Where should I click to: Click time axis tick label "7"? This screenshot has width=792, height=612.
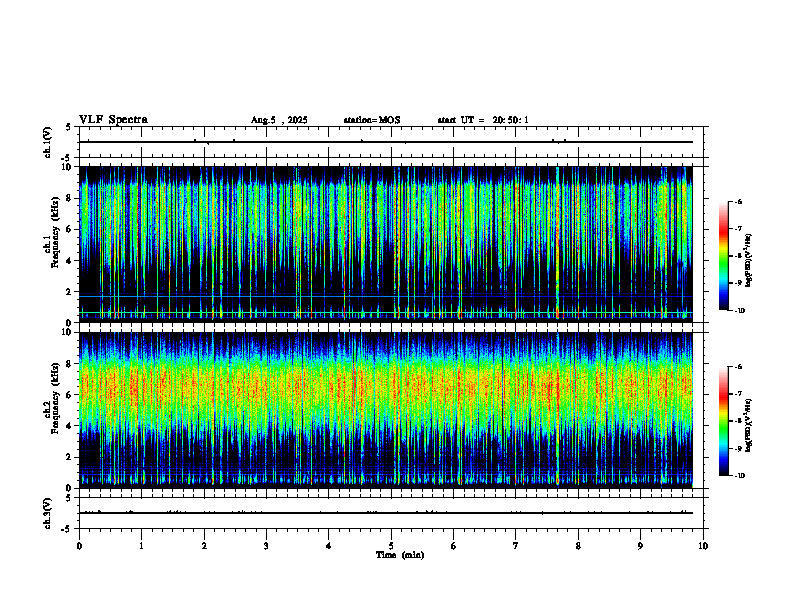pyautogui.click(x=515, y=546)
